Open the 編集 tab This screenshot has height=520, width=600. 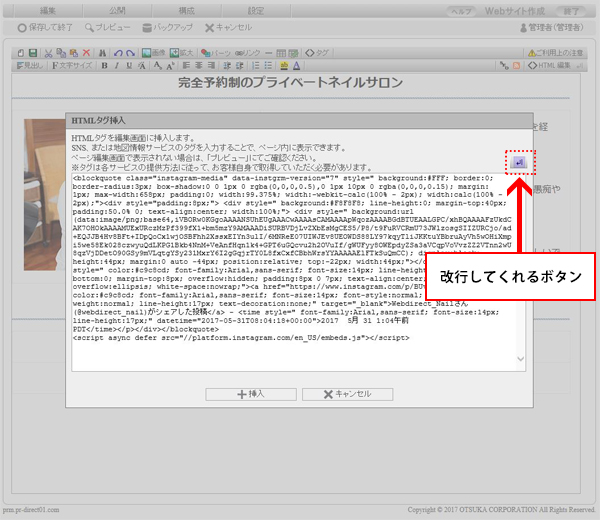click(48, 11)
